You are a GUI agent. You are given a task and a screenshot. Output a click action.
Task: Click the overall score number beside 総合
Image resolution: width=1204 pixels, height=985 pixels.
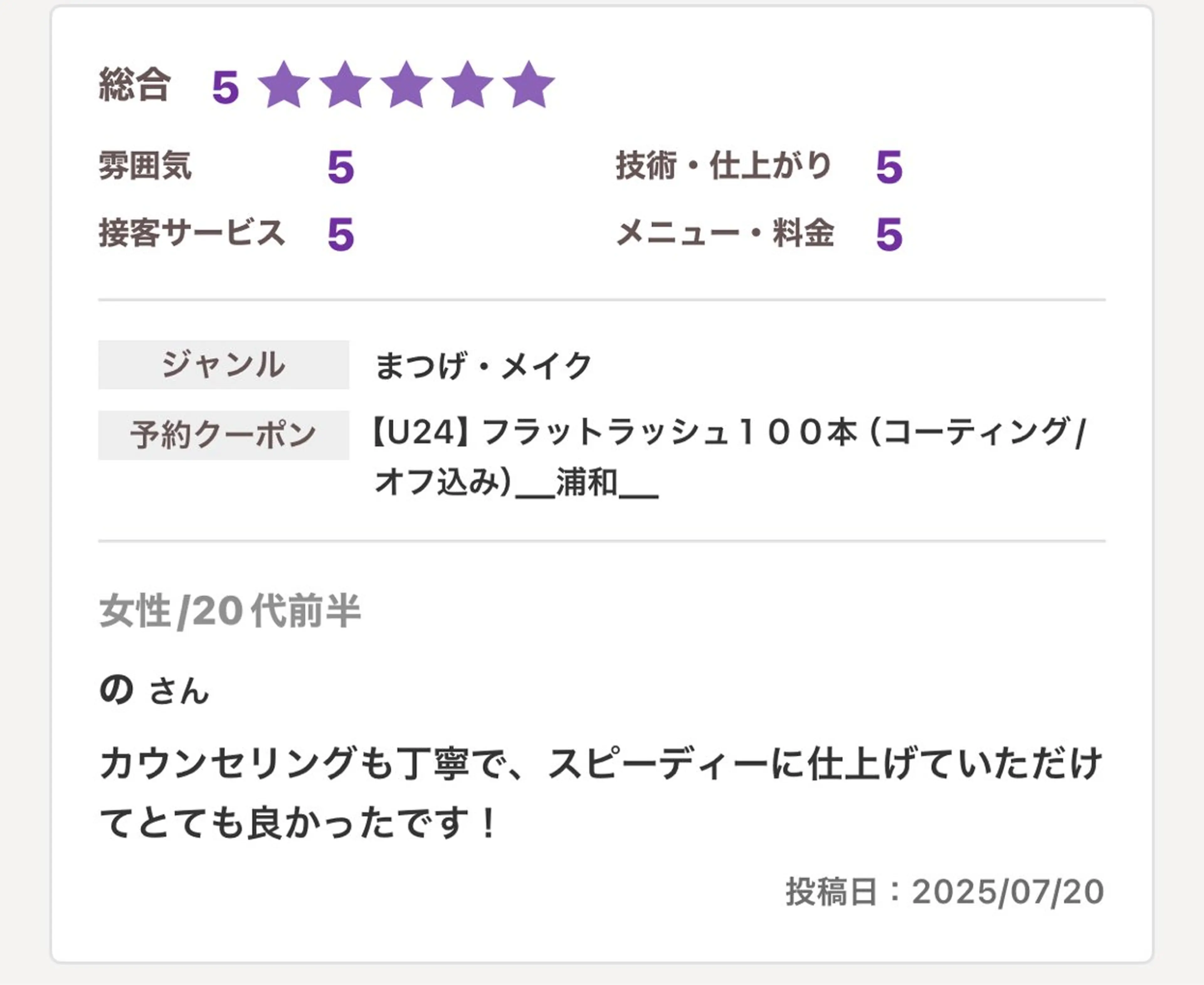225,88
